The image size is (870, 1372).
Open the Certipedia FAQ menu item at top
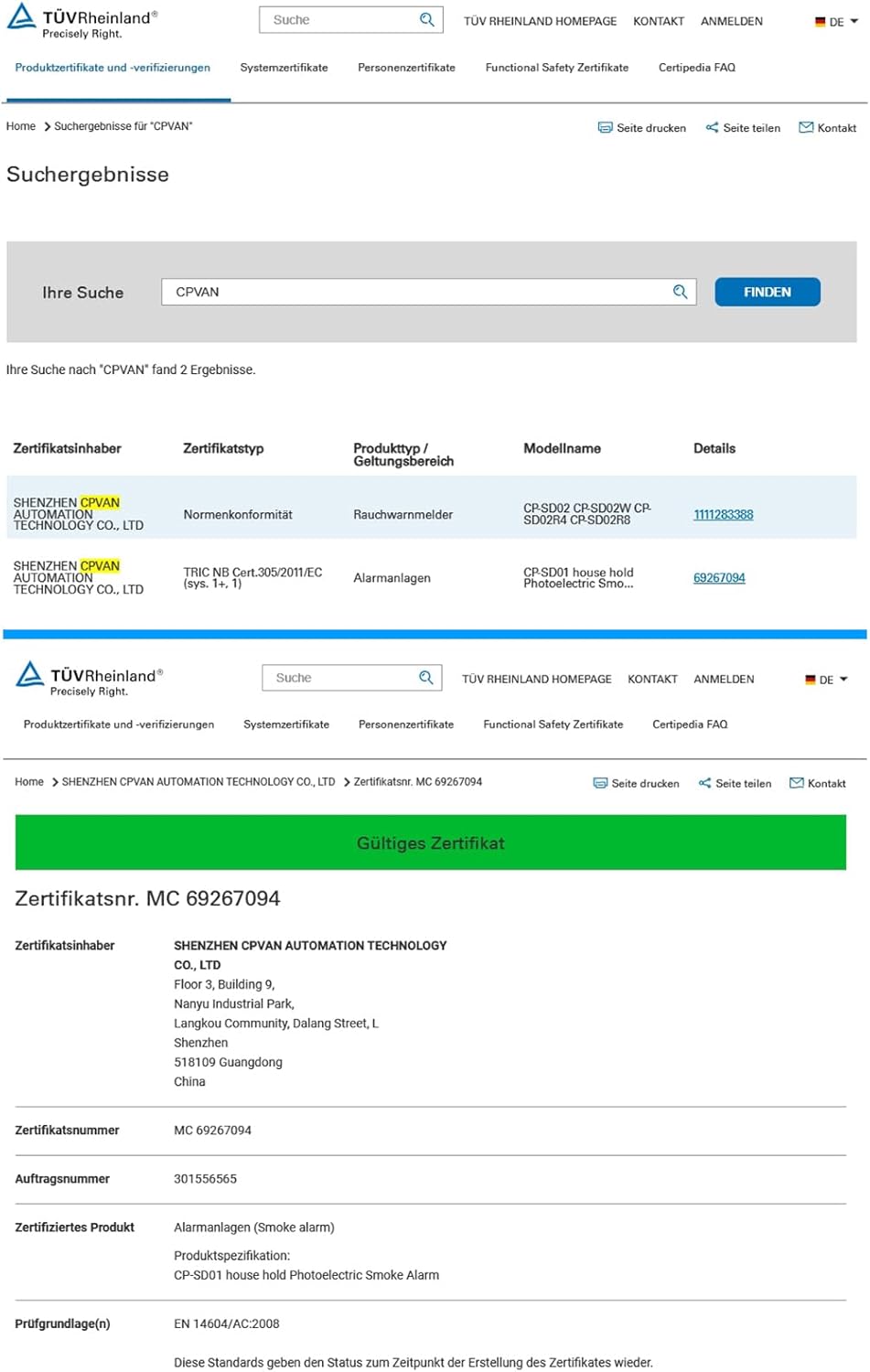click(x=697, y=68)
